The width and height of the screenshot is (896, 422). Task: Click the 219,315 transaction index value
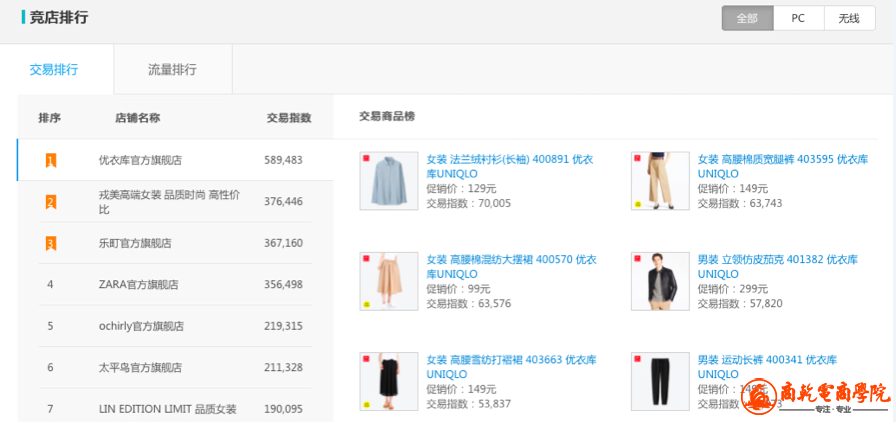pos(283,326)
